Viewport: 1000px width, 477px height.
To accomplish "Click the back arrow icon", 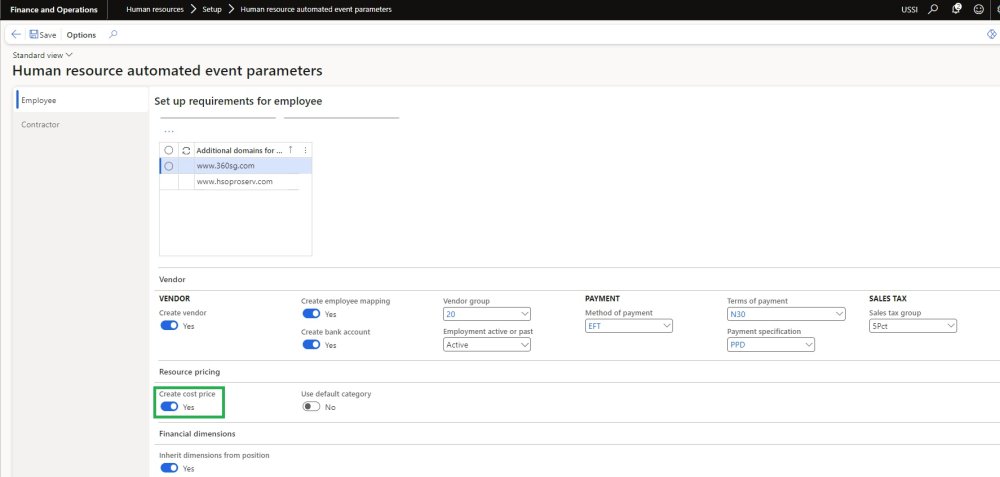I will tap(16, 34).
